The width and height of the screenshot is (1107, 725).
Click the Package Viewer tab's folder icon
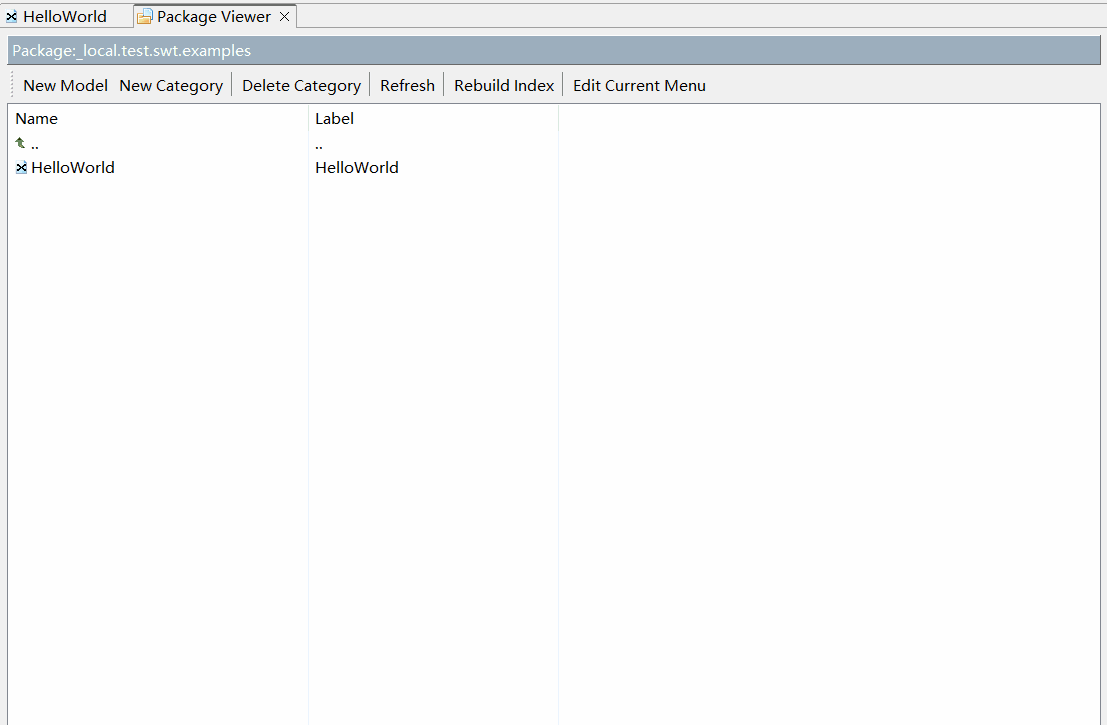click(145, 17)
